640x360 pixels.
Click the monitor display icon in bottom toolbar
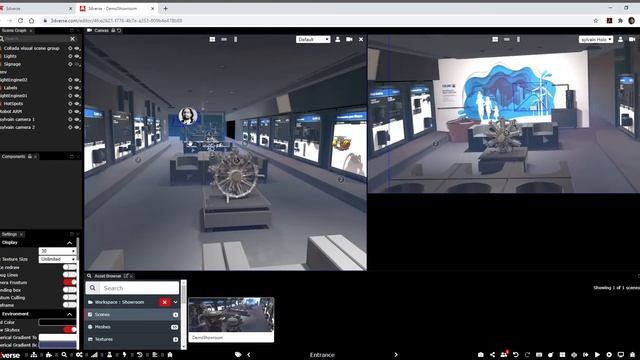click(620, 355)
